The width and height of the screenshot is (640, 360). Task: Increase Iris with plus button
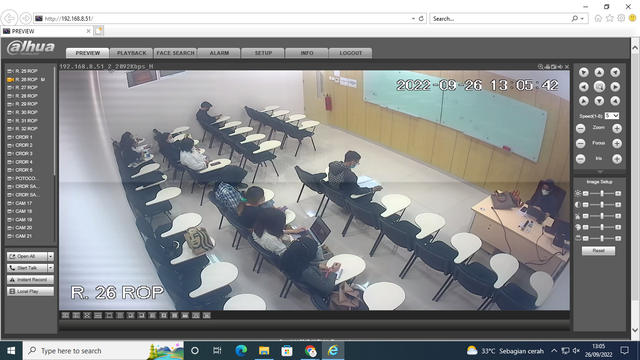pyautogui.click(x=617, y=159)
